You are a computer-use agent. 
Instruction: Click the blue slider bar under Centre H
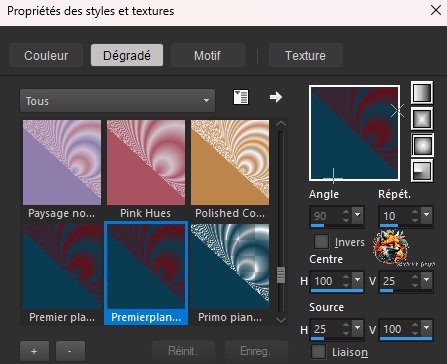click(x=337, y=290)
